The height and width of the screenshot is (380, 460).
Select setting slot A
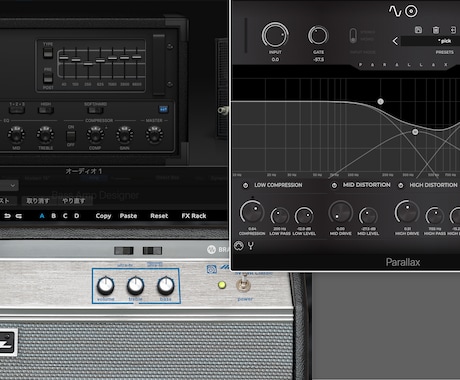[x=42, y=216]
